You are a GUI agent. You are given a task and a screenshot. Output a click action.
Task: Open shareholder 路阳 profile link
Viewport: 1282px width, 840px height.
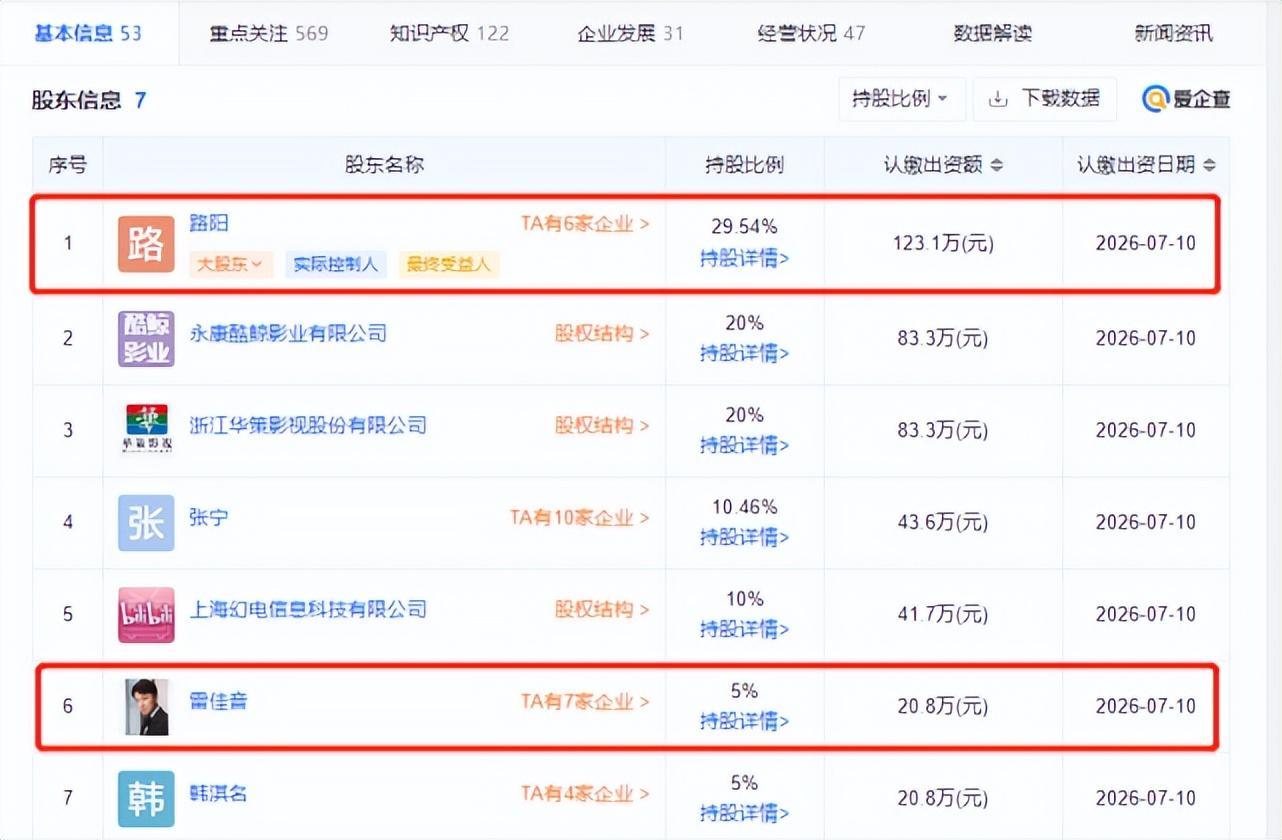(x=209, y=223)
